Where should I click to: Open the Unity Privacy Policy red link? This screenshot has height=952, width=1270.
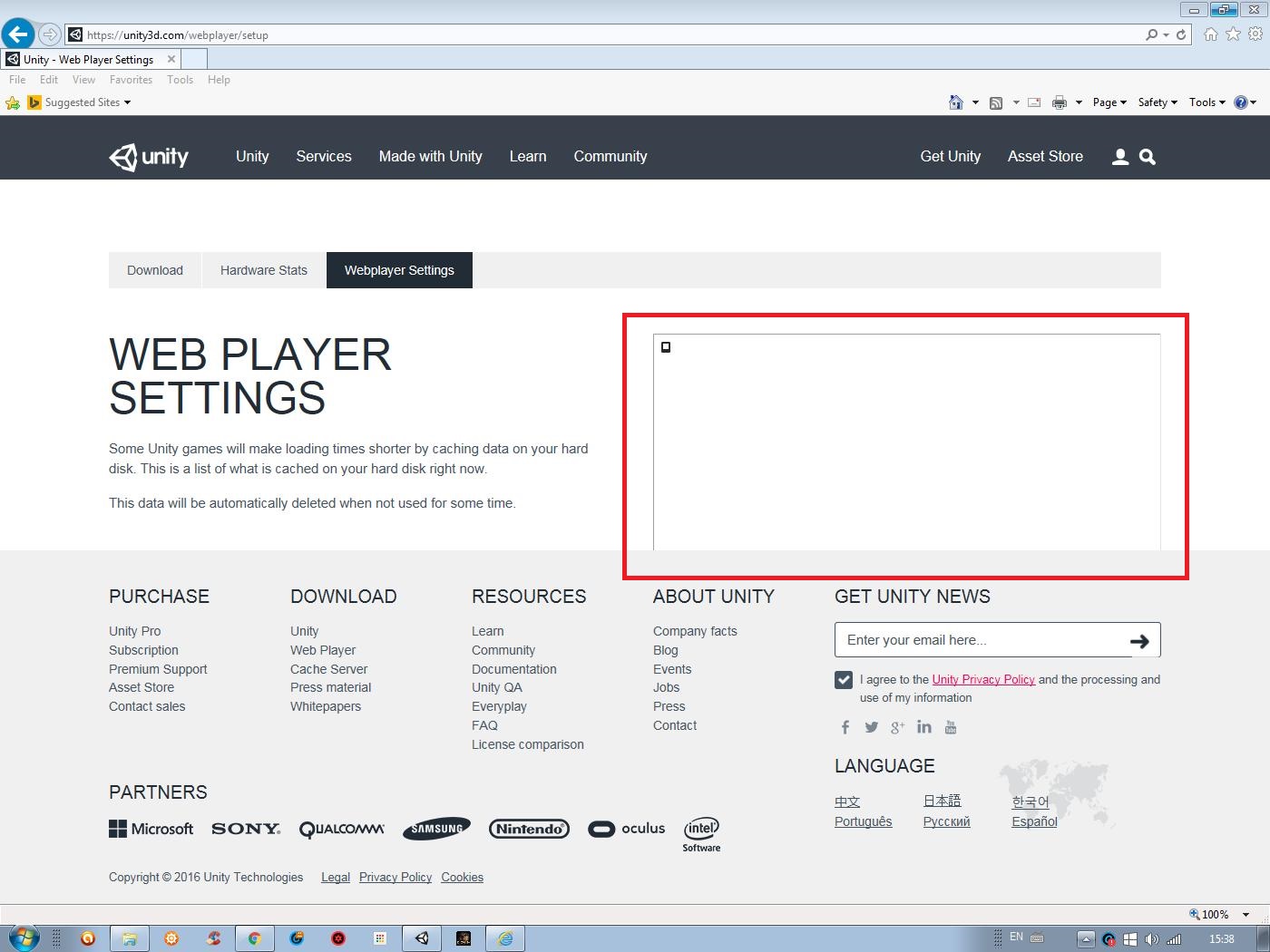coord(983,679)
